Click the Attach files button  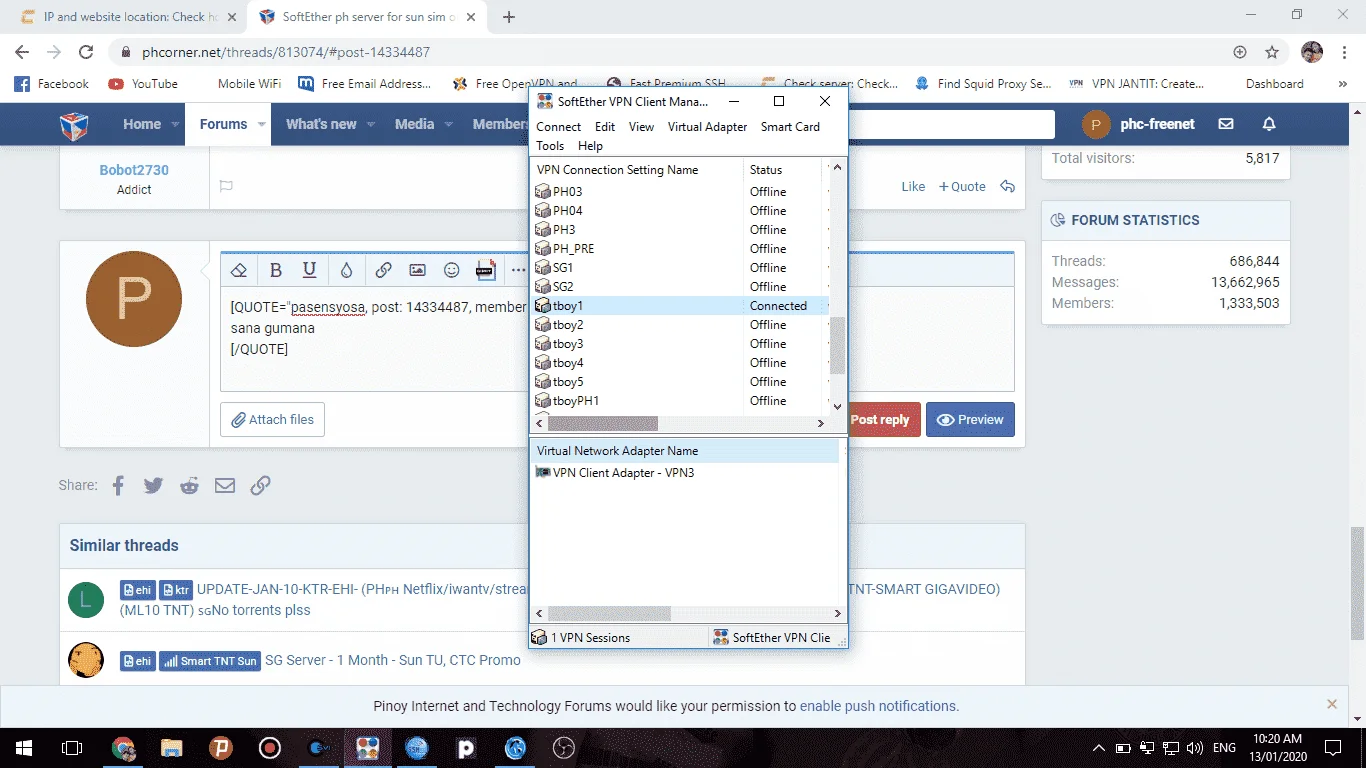click(272, 419)
